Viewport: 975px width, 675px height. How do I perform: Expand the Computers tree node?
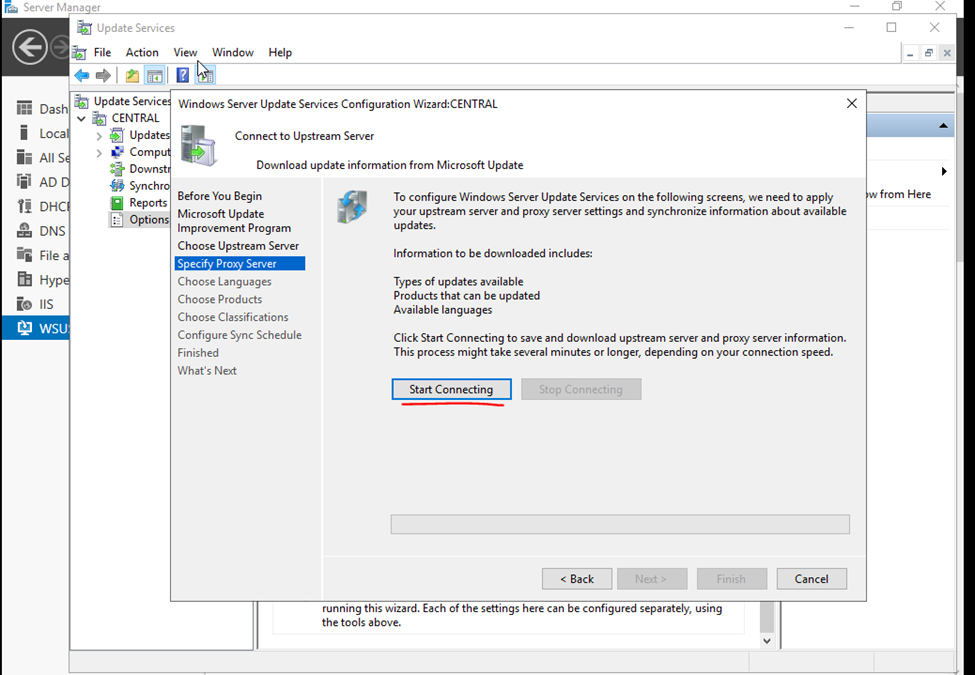(x=99, y=153)
